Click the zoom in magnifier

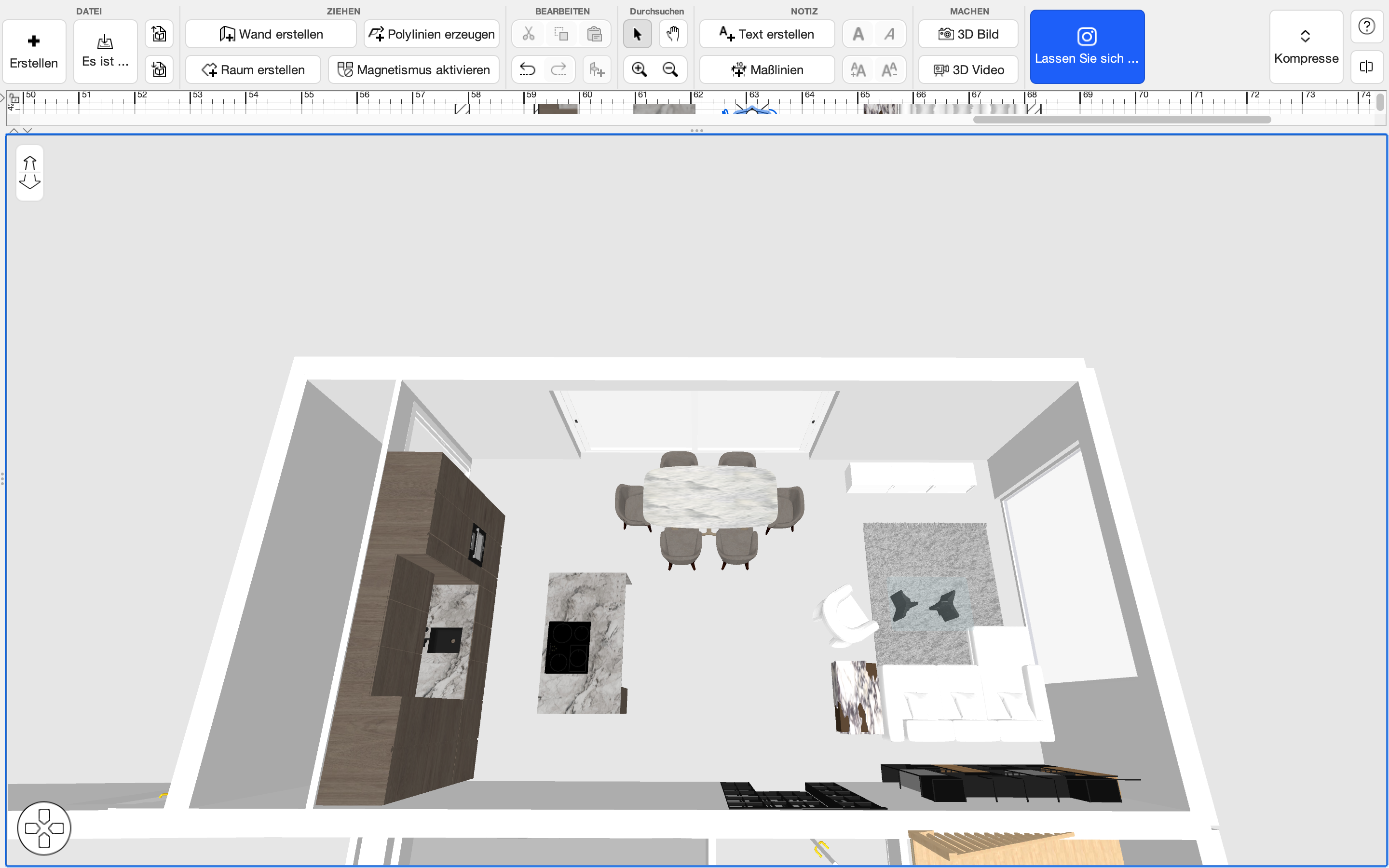tap(639, 69)
